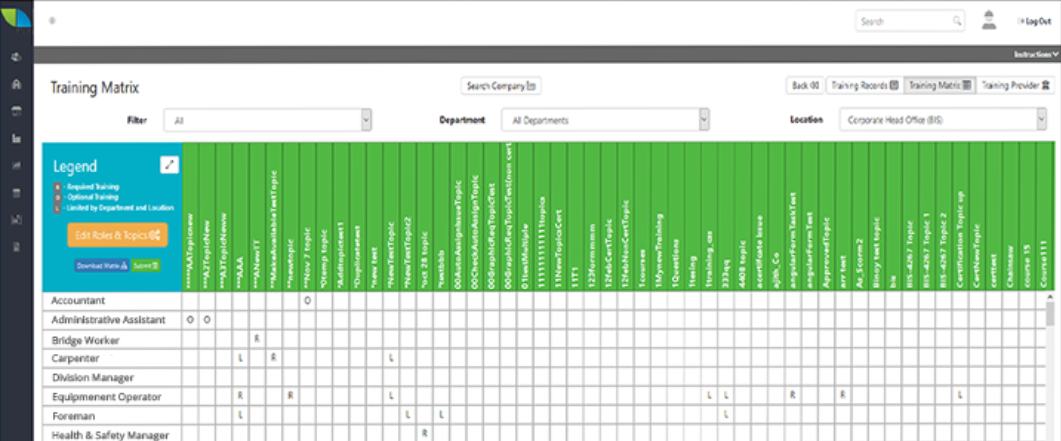1061x441 pixels.
Task: Click the Certification Topic up column header
Action: coord(960,216)
